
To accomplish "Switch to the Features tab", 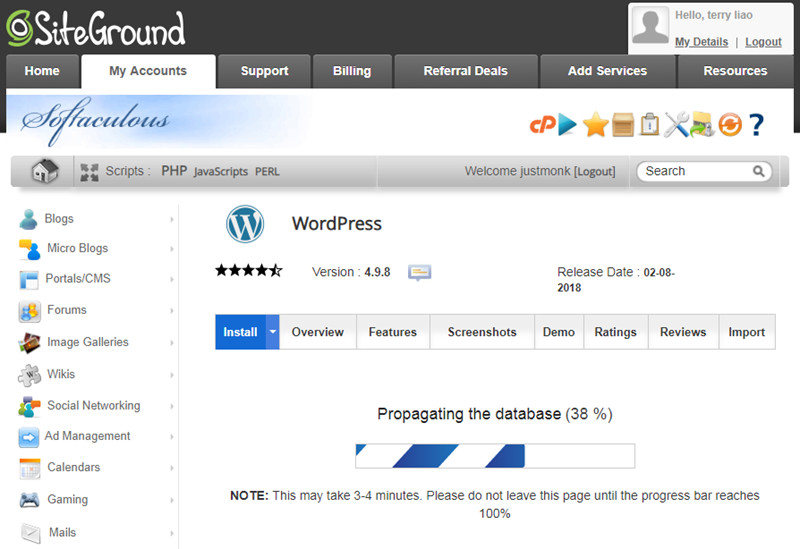I will point(393,332).
